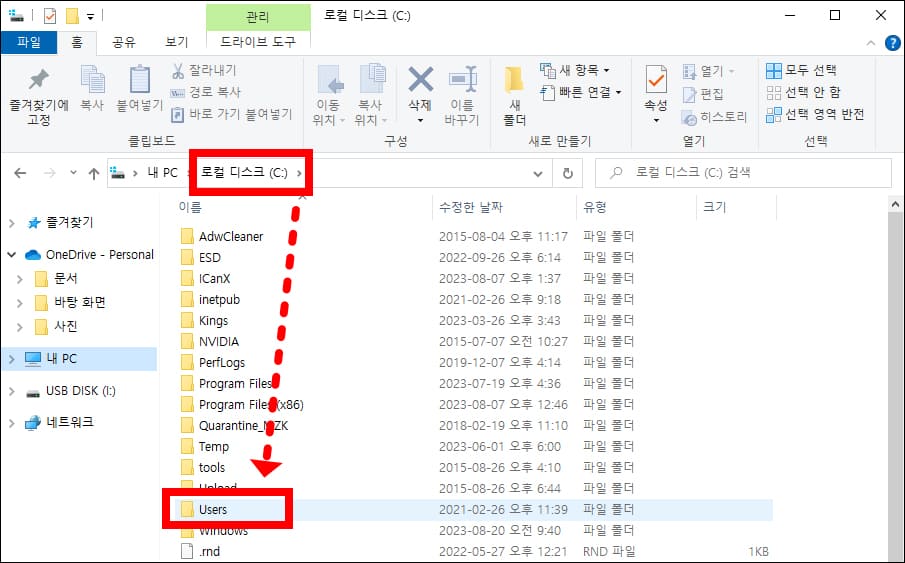Viewport: 905px width, 563px height.
Task: Click the Edit (편집) ribbon button
Action: [x=702, y=94]
